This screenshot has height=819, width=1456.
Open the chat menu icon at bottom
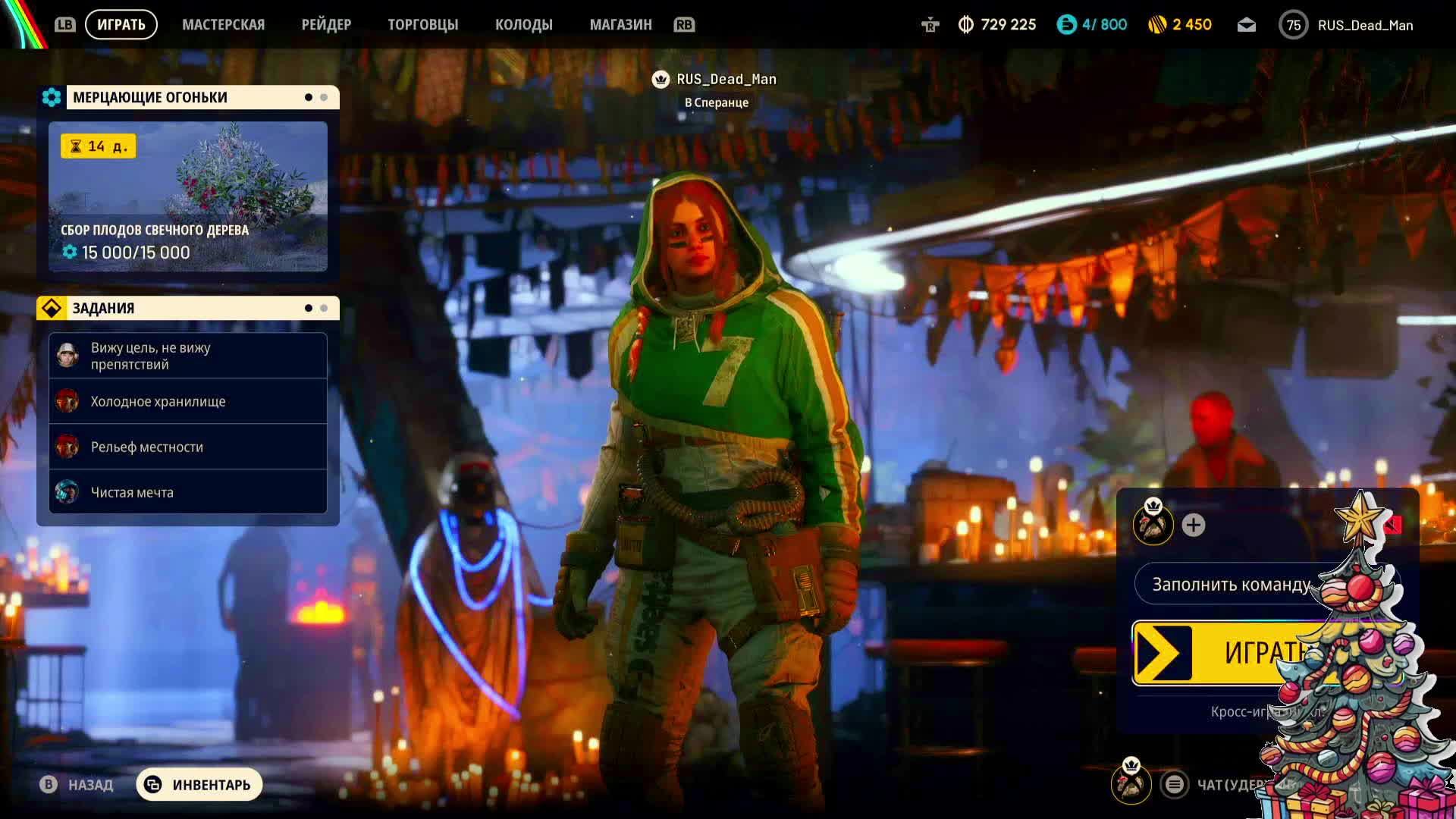pyautogui.click(x=1174, y=784)
